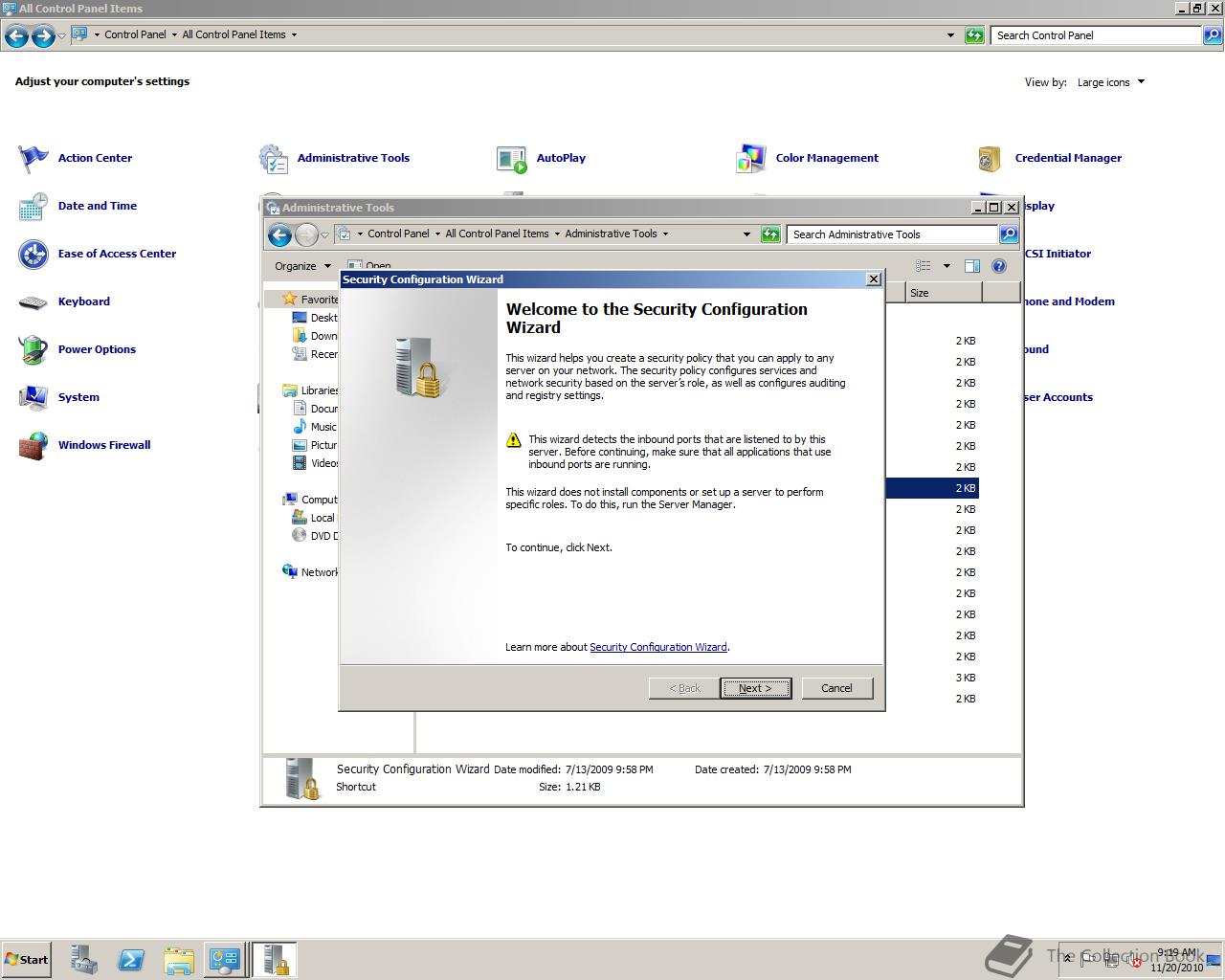Open Help in Administrative Tools toolbar

999,266
